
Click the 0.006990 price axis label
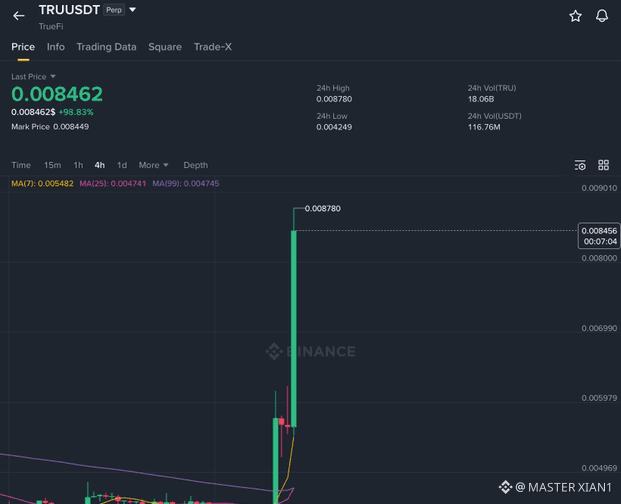click(x=599, y=328)
